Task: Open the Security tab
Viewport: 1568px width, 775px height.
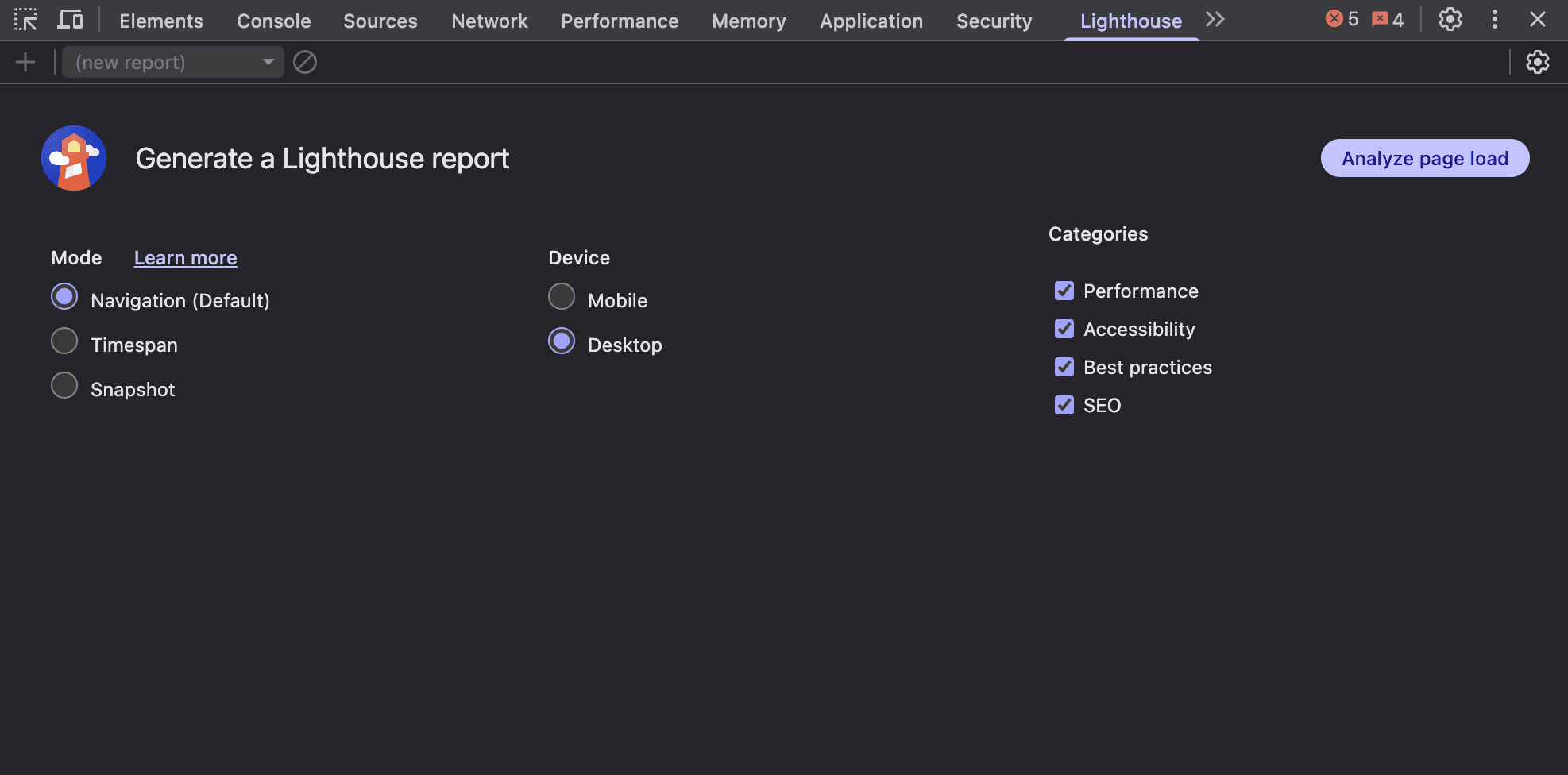Action: coord(994,21)
